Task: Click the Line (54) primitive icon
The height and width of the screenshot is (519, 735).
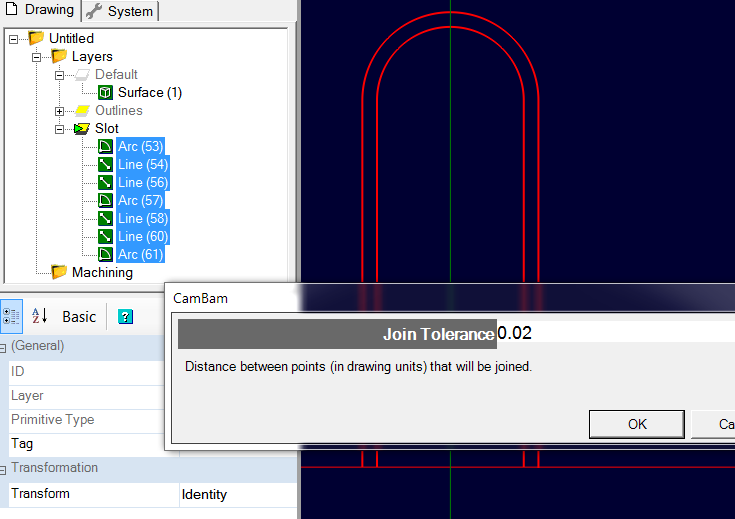Action: [x=105, y=164]
